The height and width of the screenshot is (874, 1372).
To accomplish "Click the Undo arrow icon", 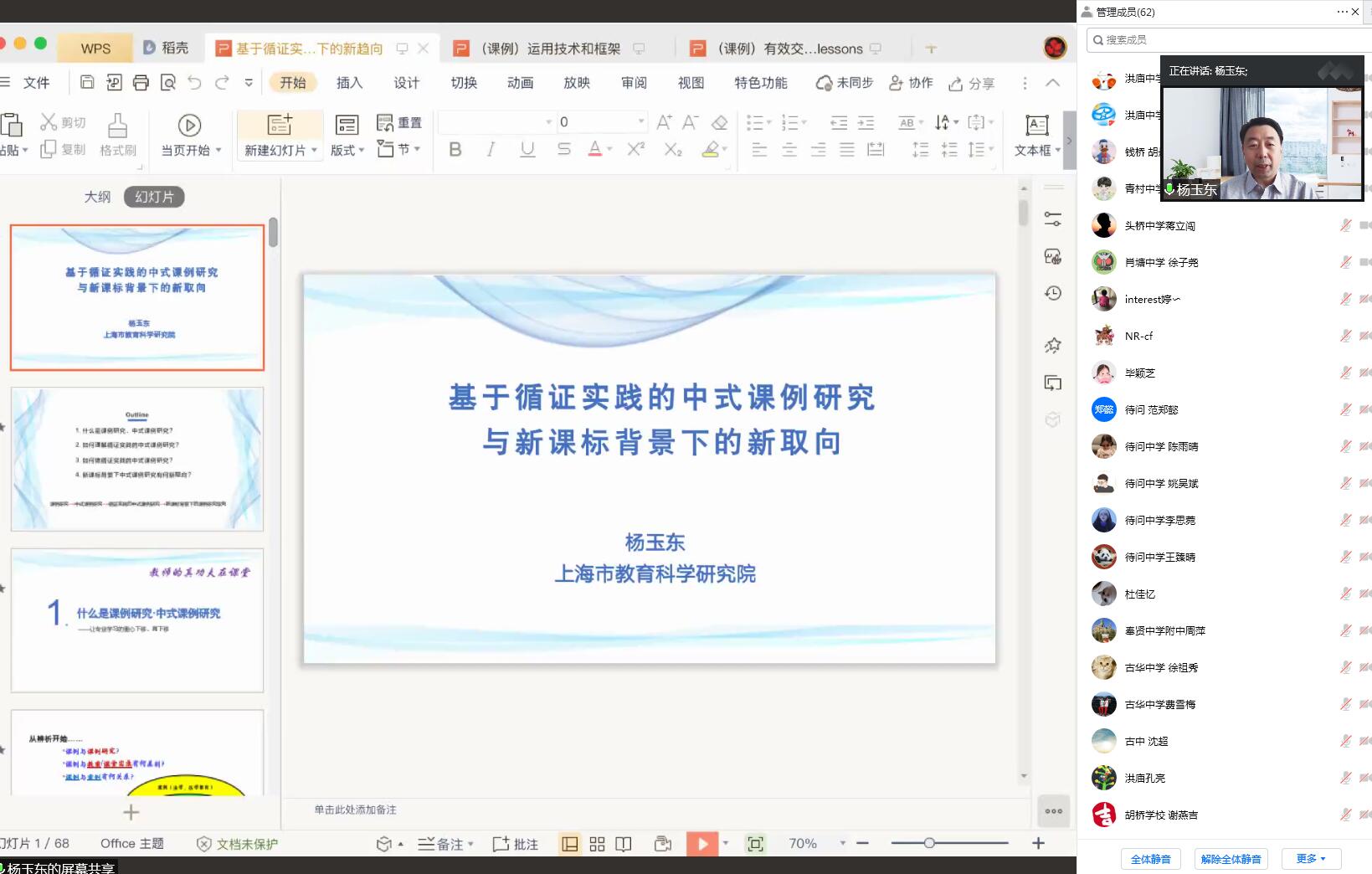I will pyautogui.click(x=195, y=82).
